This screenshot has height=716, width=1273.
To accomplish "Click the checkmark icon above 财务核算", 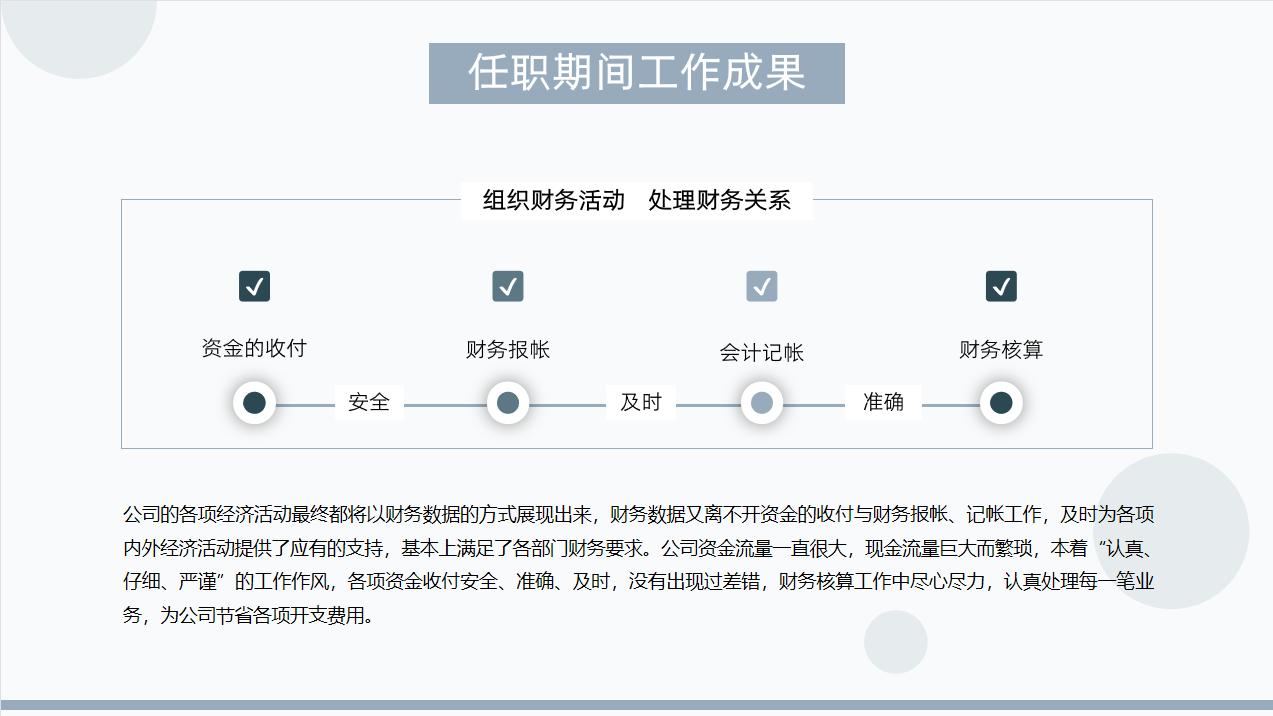I will click(x=1002, y=286).
